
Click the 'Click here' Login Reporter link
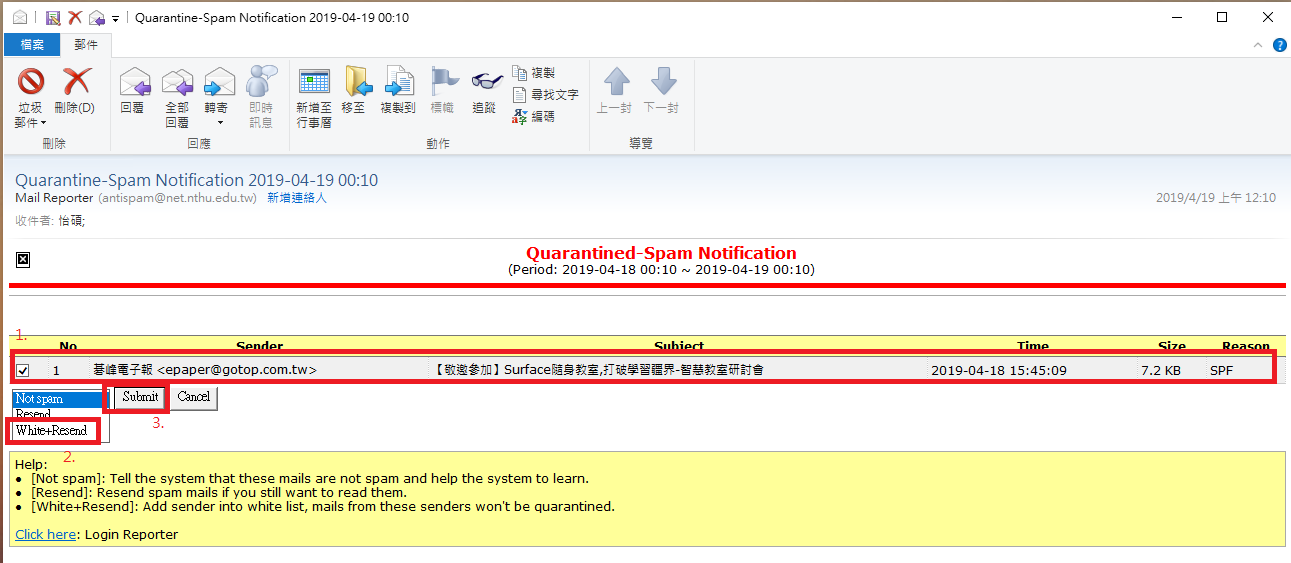coord(45,534)
